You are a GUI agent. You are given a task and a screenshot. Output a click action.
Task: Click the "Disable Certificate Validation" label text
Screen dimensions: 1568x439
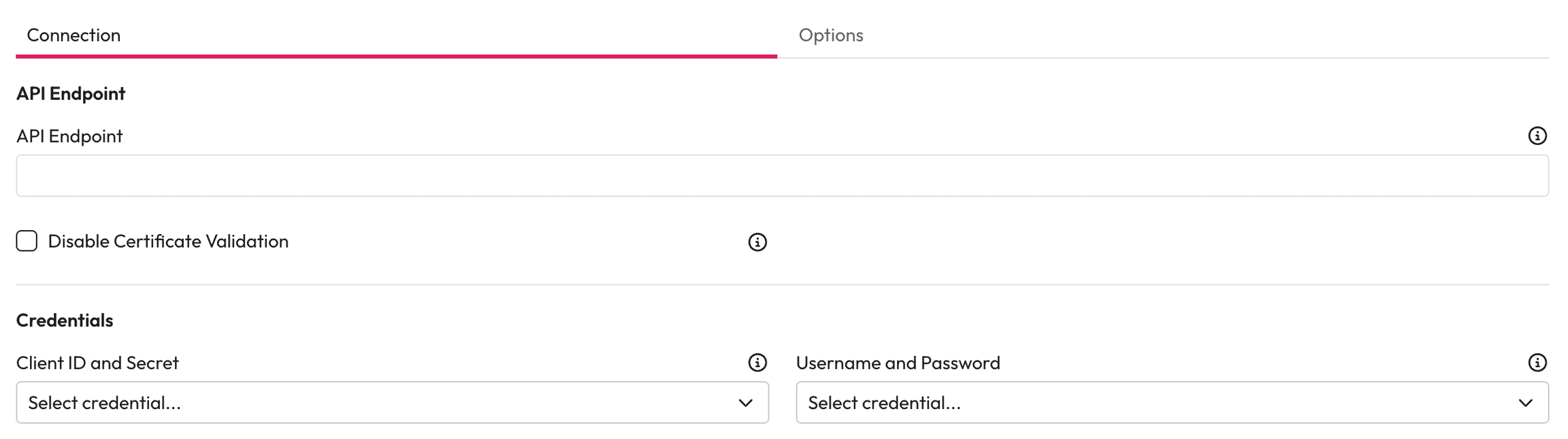[168, 242]
